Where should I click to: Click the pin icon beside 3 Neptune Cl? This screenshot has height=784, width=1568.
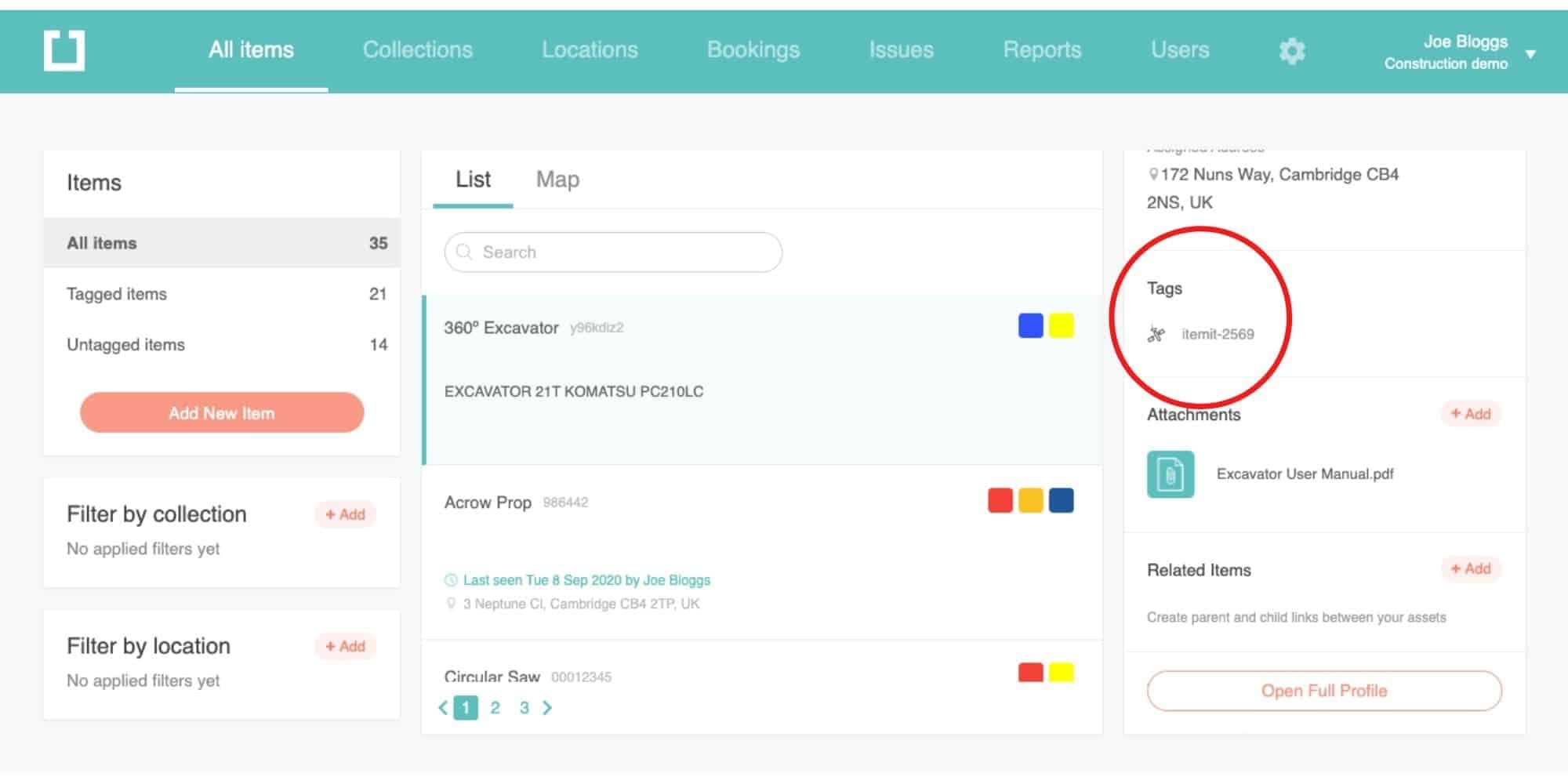tap(451, 604)
